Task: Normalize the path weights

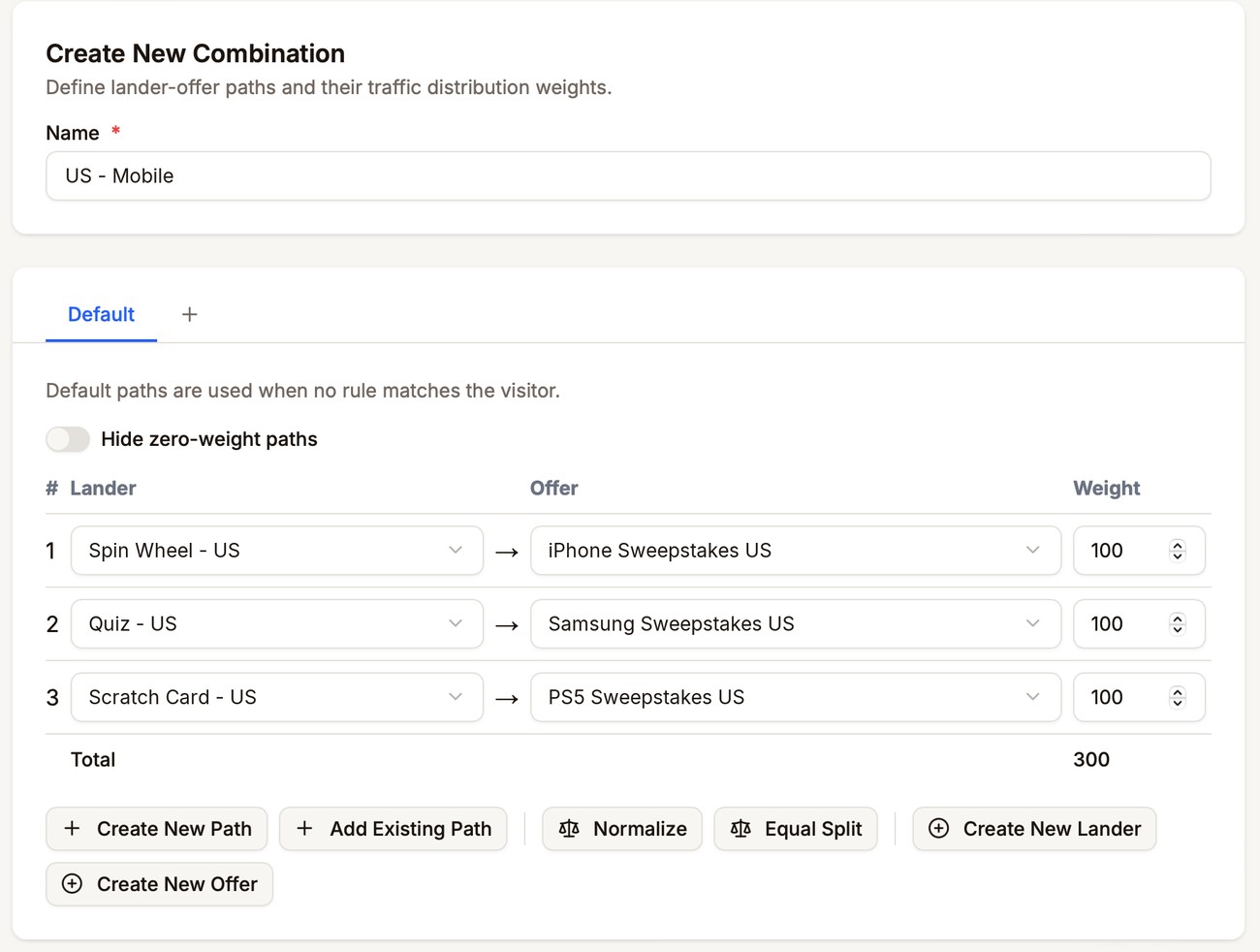Action: (x=622, y=829)
